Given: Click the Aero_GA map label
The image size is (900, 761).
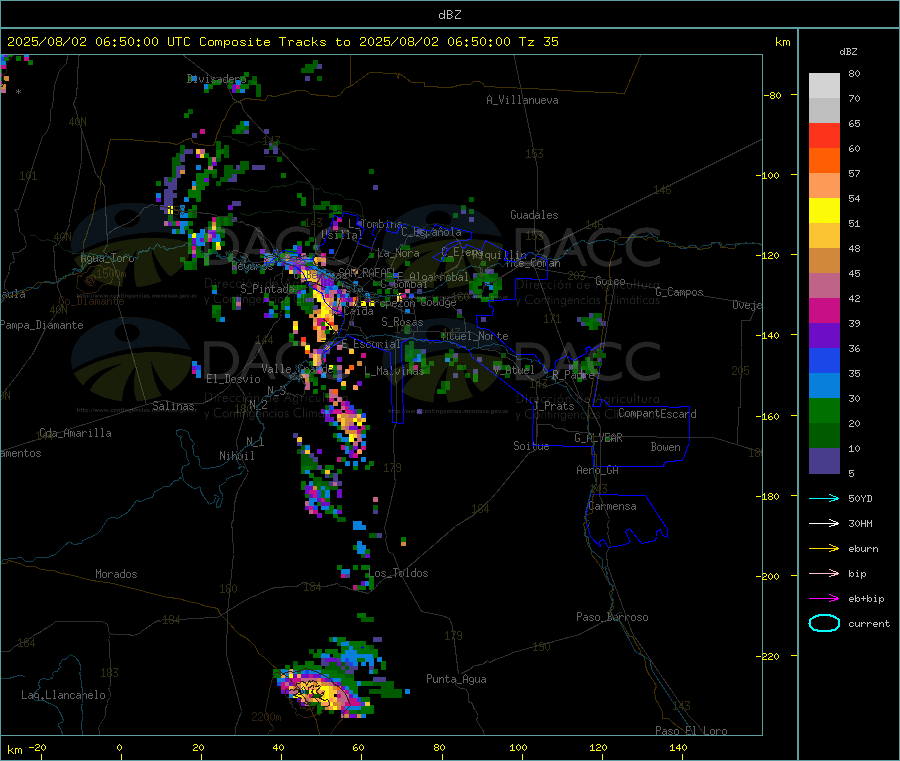Looking at the screenshot, I should click(598, 470).
